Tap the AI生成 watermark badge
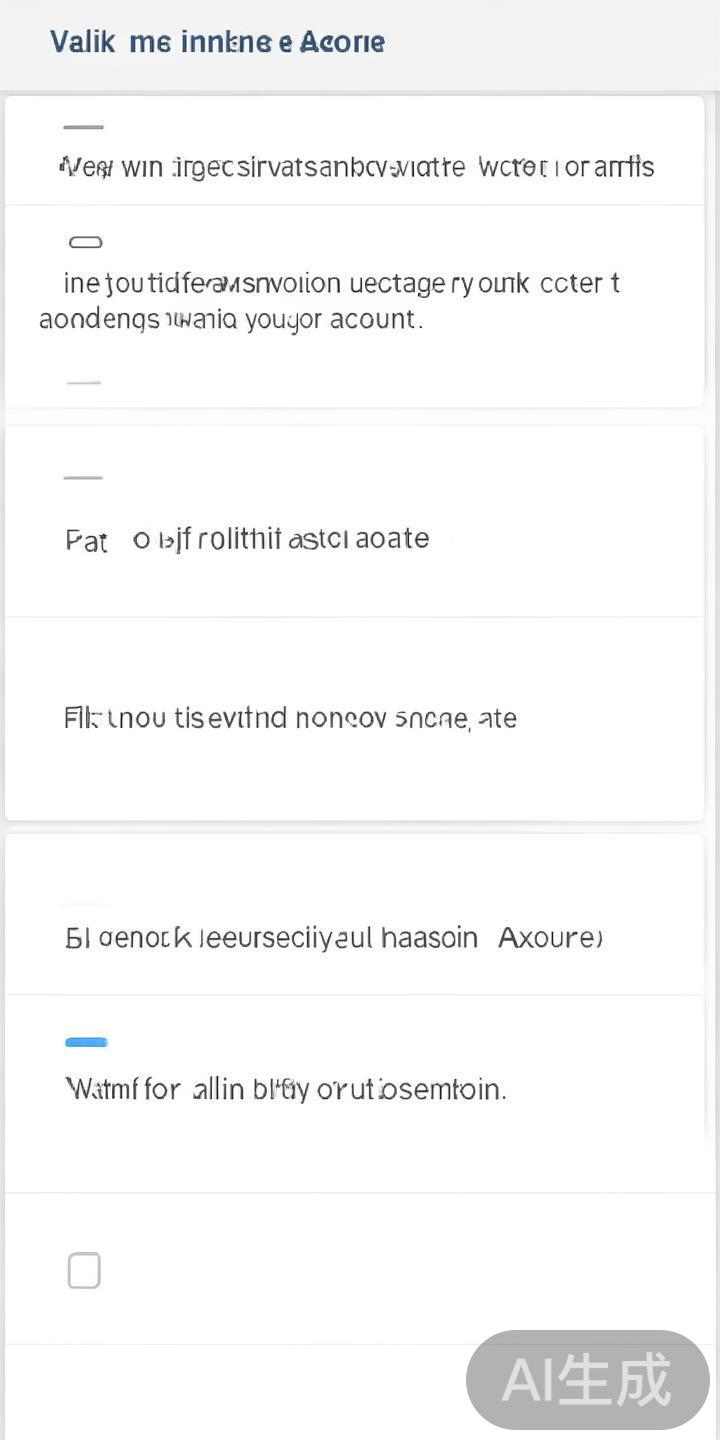The image size is (720, 1440). pos(588,1380)
